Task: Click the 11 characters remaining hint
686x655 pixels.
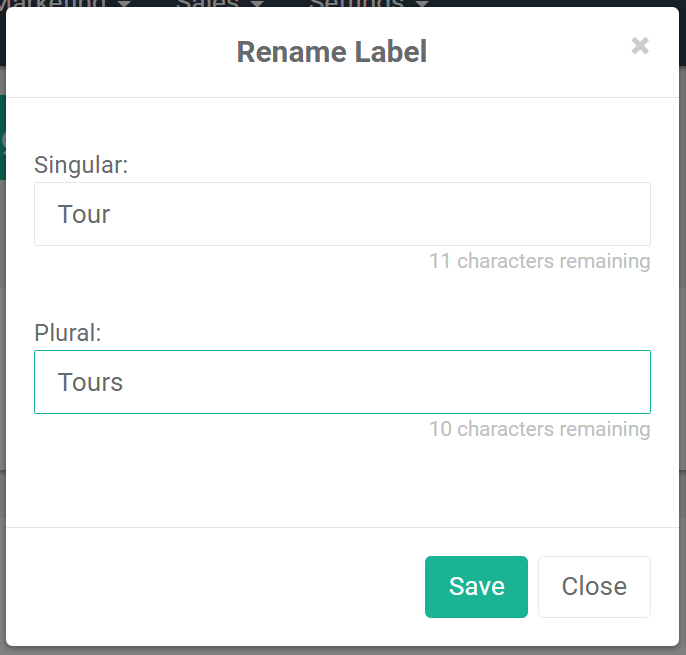Action: click(539, 261)
